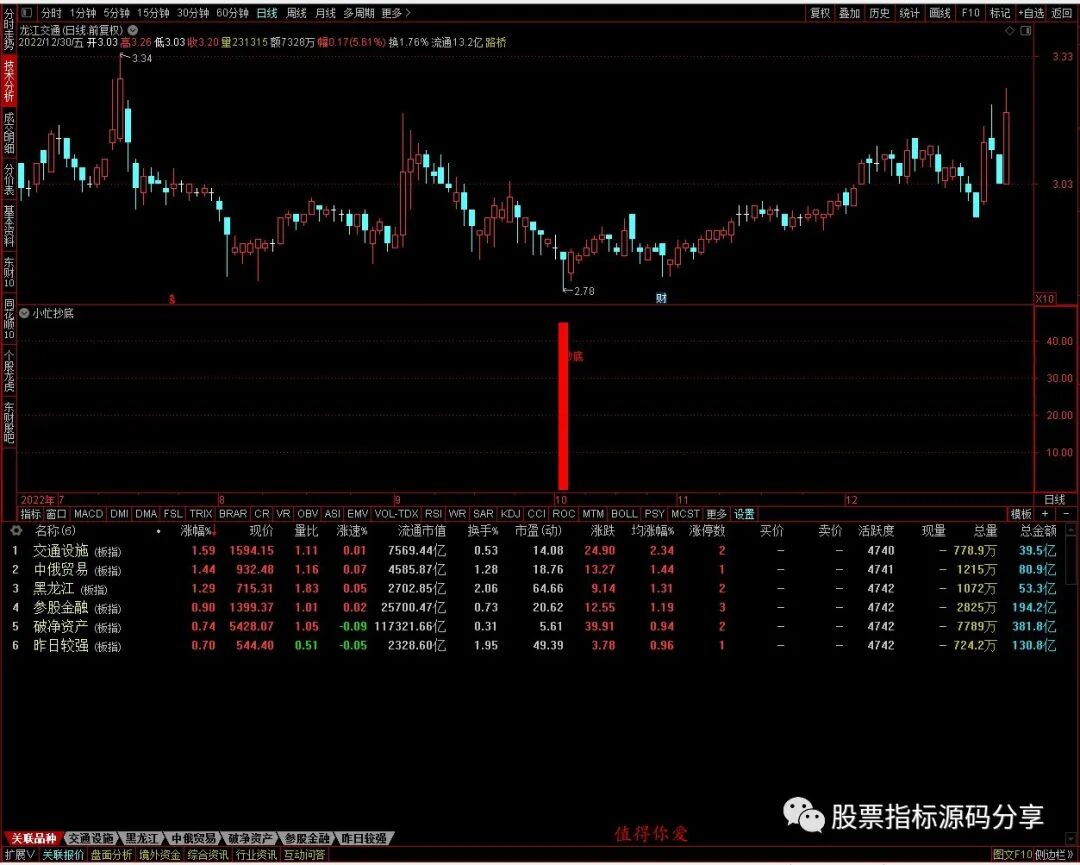Image resolution: width=1080 pixels, height=865 pixels.
Task: Sort the table by 涨幅% column
Action: pos(198,531)
